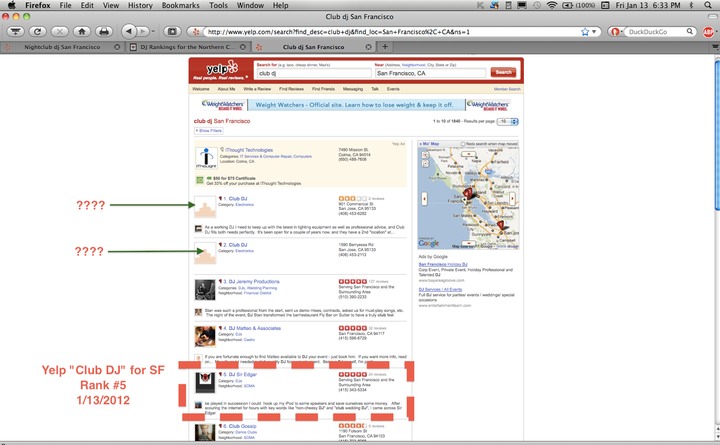720x445 pixels.
Task: Close the Nightclub dj San Francisco tab
Action: tap(117, 47)
